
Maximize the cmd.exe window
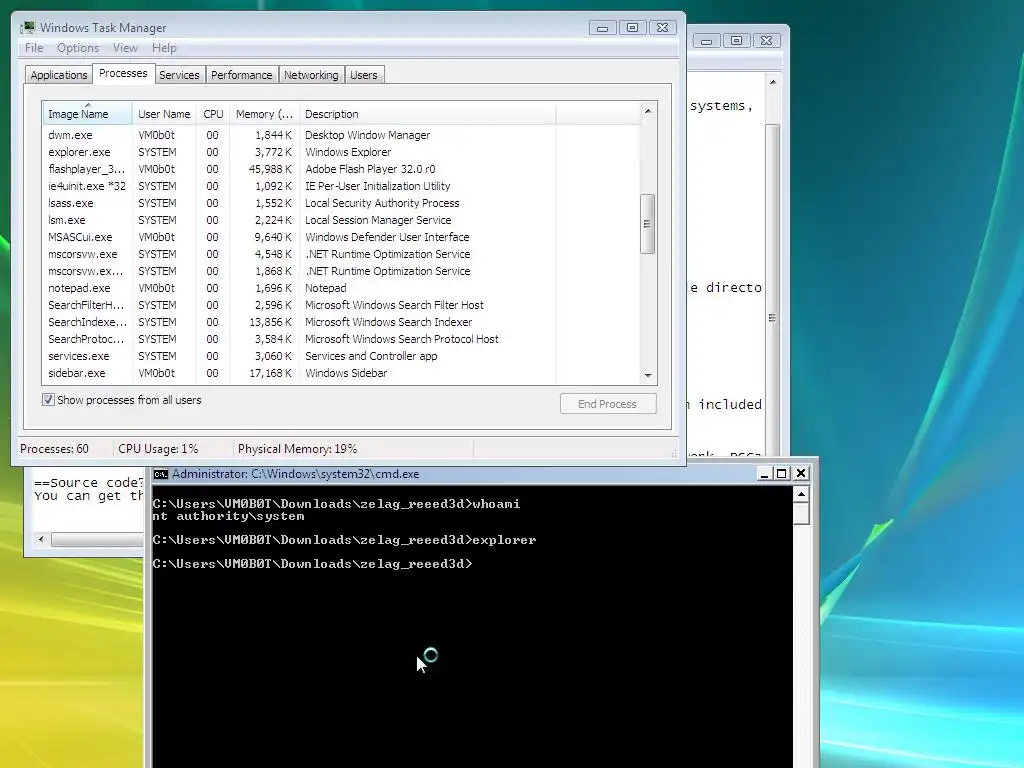tap(782, 473)
